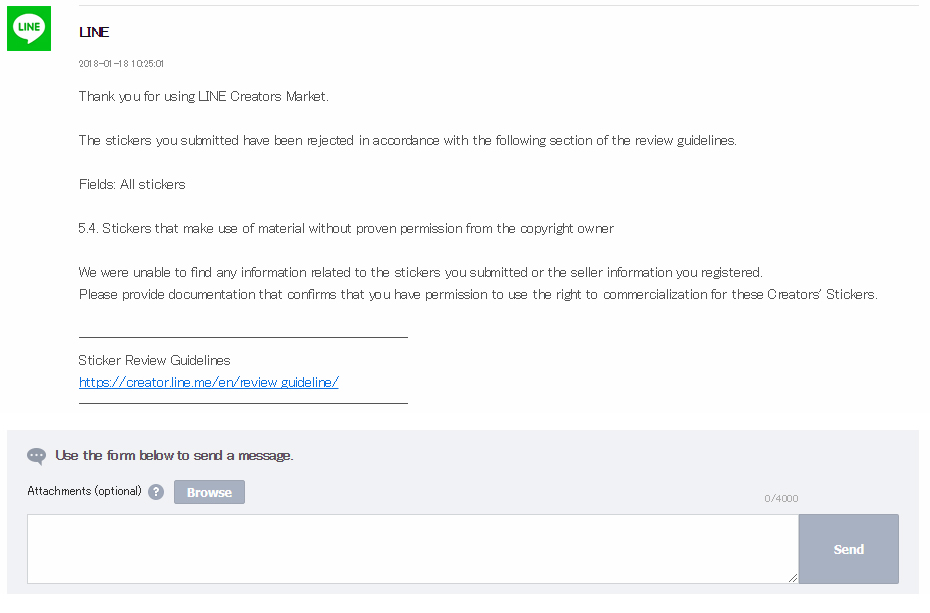930x613 pixels.
Task: Click the Sticker Review Guidelines label text
Action: (x=154, y=360)
